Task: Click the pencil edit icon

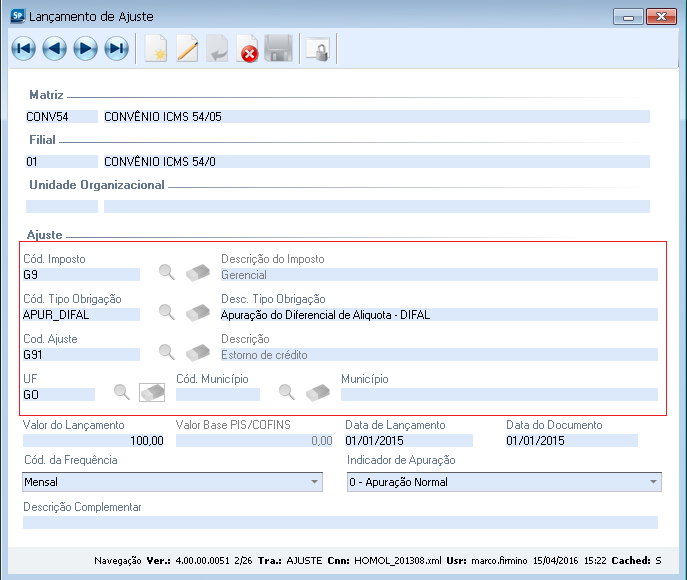Action: (187, 49)
